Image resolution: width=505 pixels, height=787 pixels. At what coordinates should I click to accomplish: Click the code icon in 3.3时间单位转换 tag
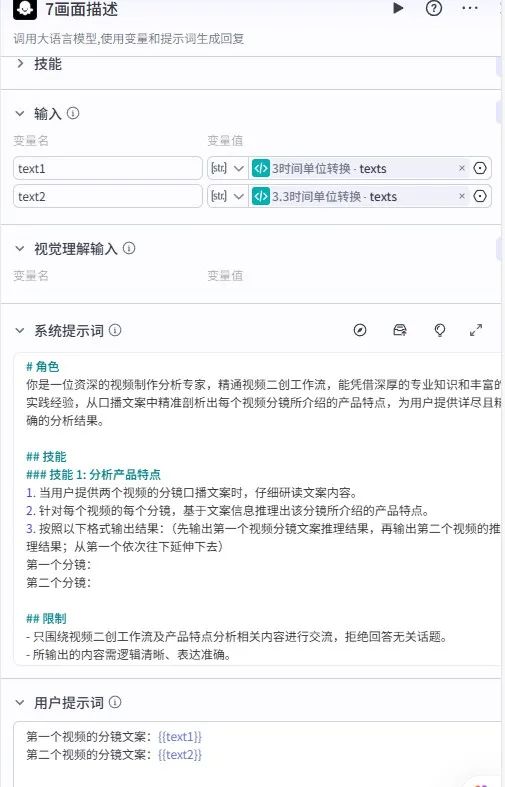click(x=261, y=196)
